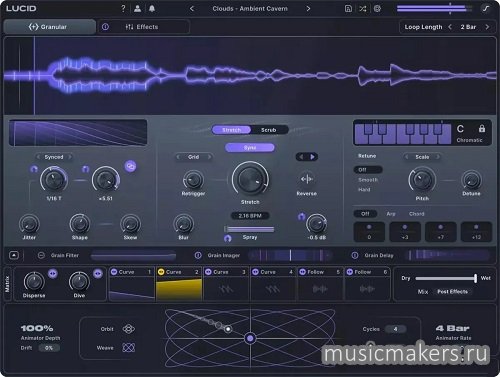Image resolution: width=500 pixels, height=377 pixels.
Task: Set playback direction to forward arrow
Action: click(x=312, y=157)
